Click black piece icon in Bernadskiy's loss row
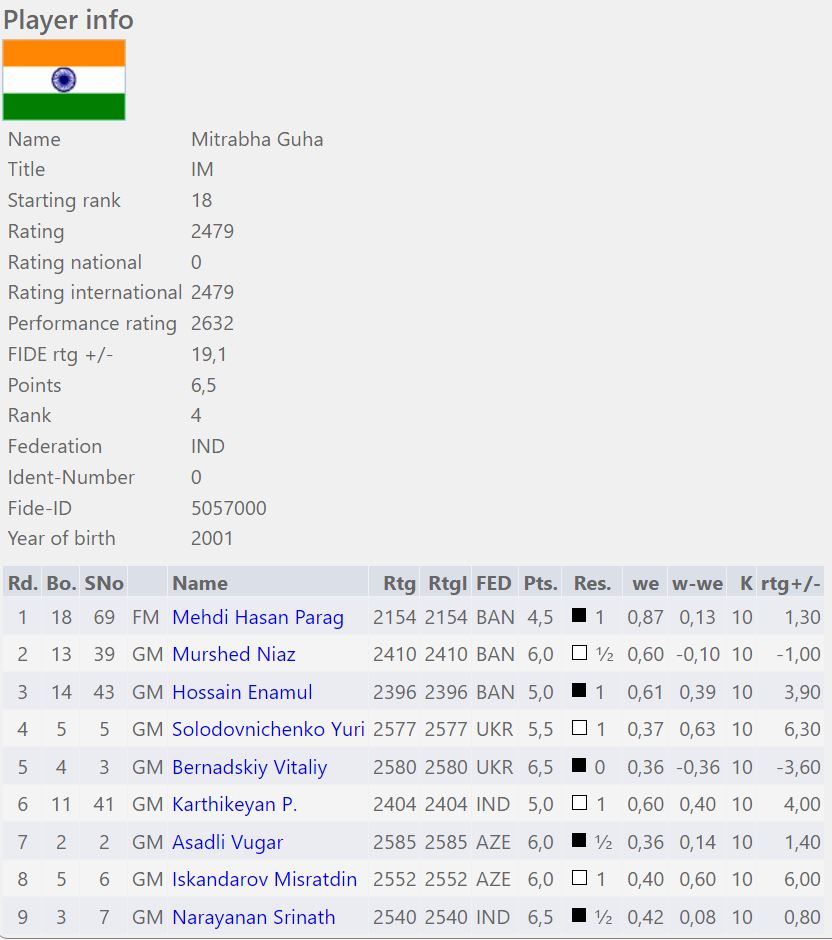 coord(579,766)
